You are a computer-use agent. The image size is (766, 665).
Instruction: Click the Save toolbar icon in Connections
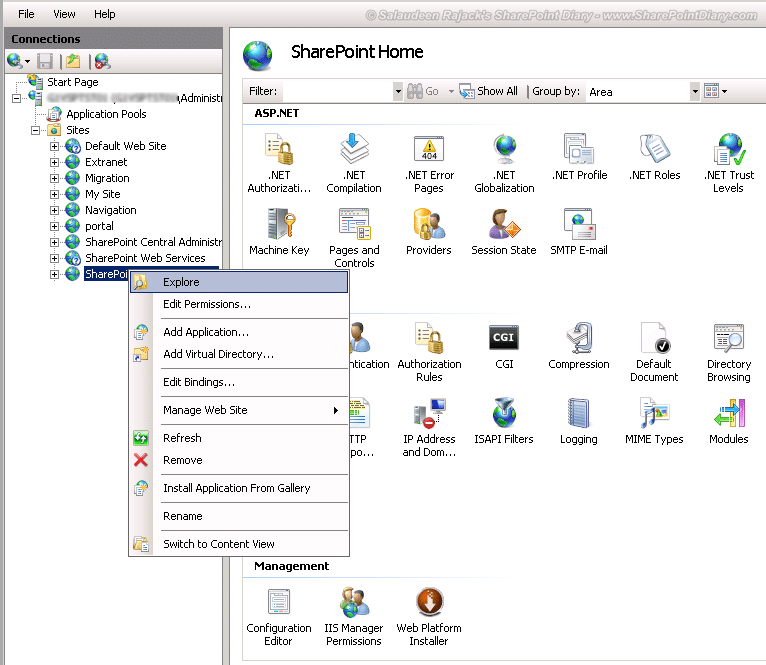pyautogui.click(x=45, y=61)
